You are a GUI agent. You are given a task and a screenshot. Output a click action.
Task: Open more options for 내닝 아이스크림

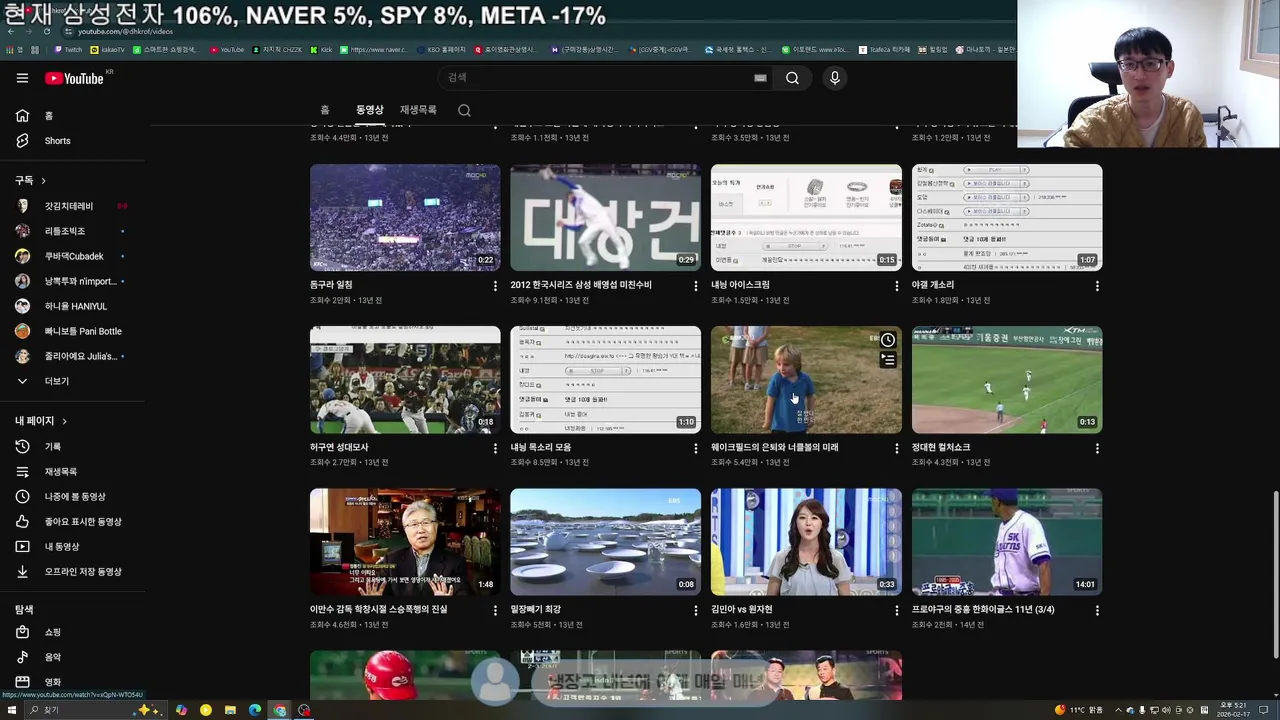pos(896,286)
